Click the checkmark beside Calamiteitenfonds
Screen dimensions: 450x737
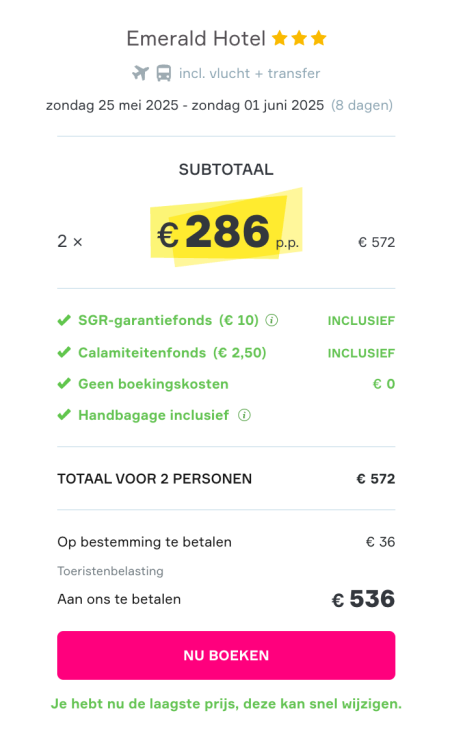click(64, 352)
